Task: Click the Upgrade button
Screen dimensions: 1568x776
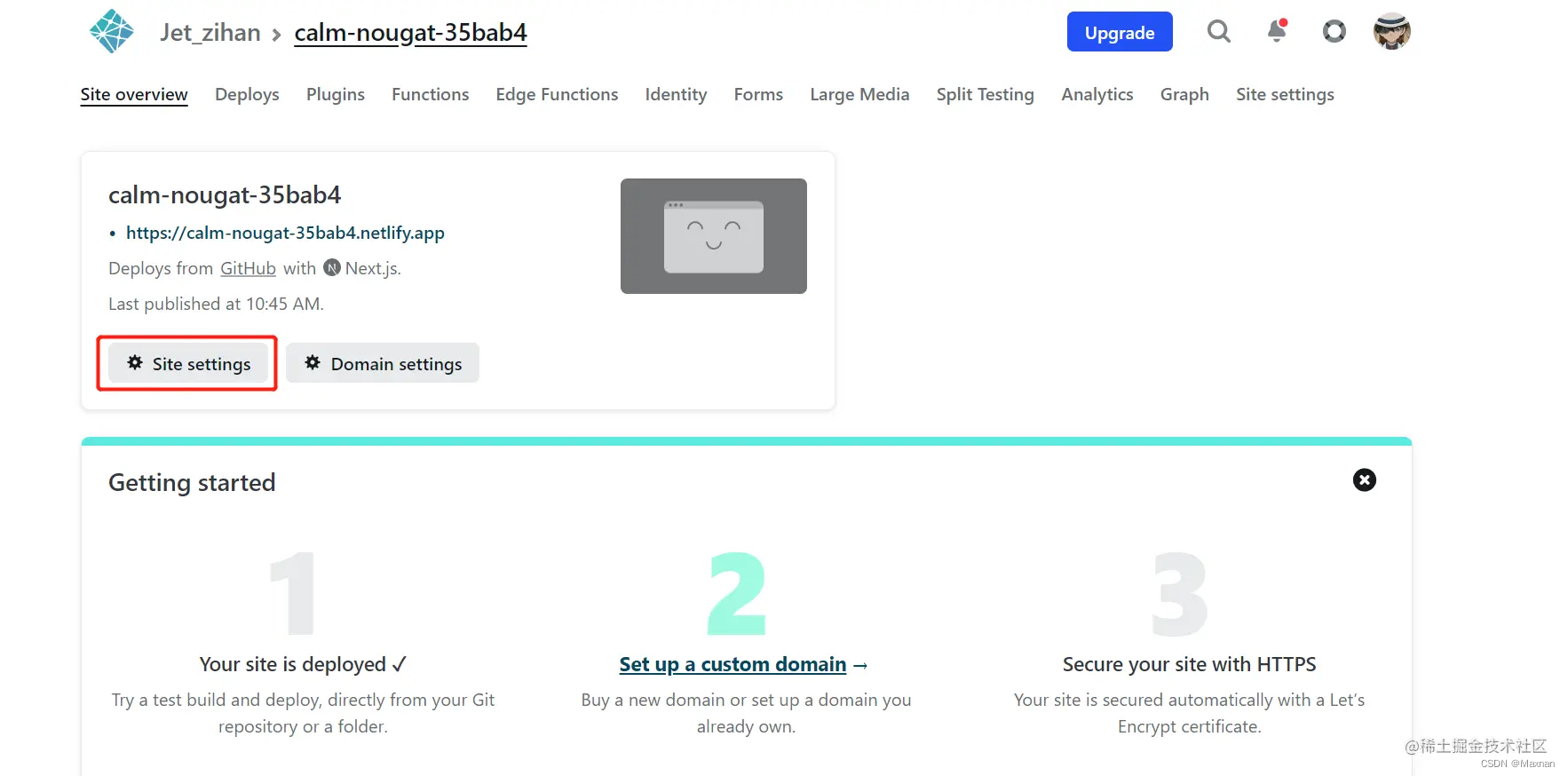Action: tap(1120, 32)
